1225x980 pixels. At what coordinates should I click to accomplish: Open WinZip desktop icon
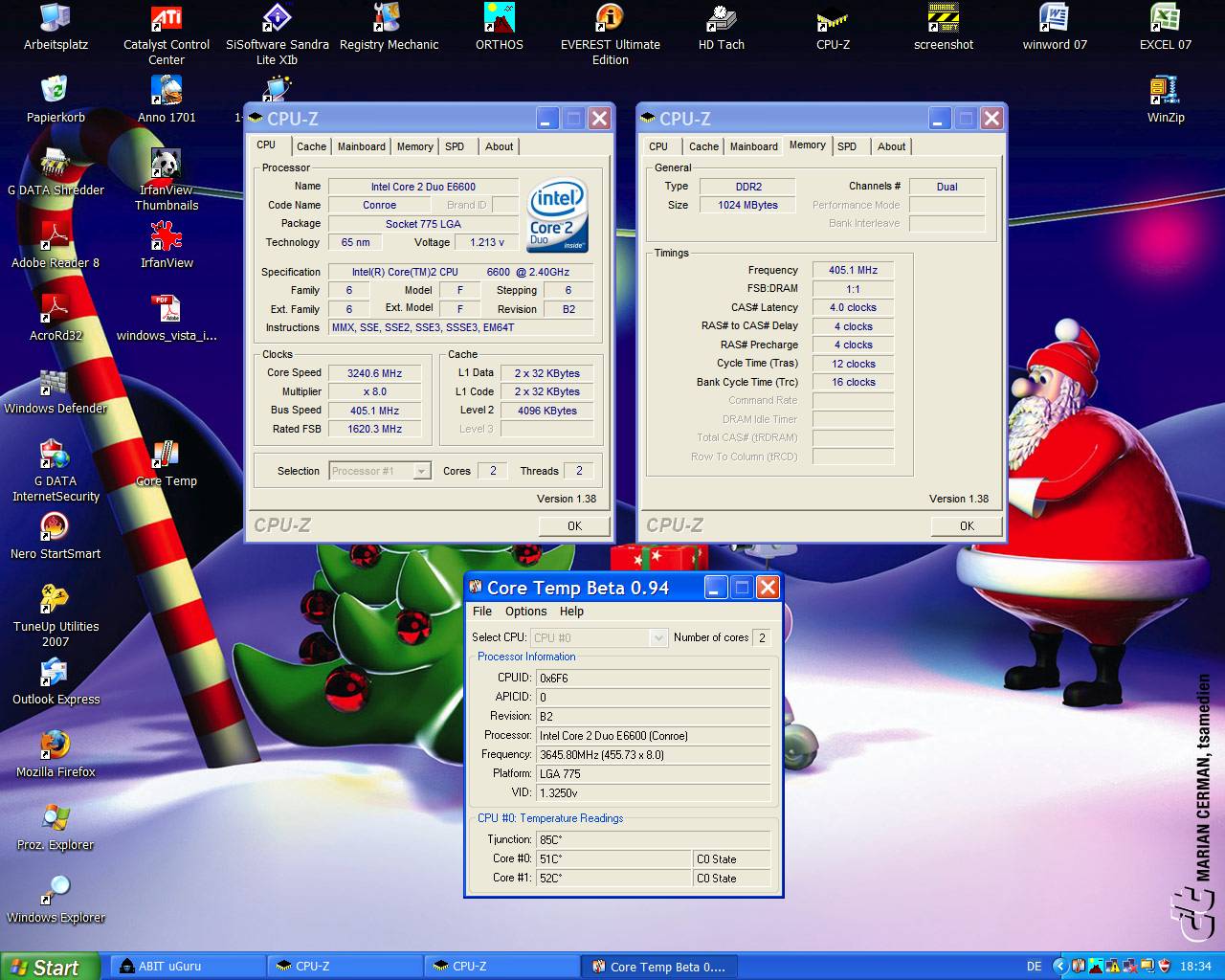click(x=1165, y=100)
